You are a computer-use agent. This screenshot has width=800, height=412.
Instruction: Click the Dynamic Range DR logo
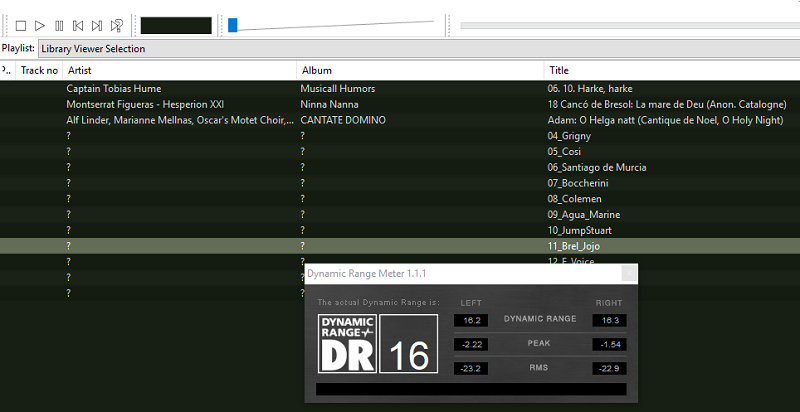pyautogui.click(x=347, y=344)
